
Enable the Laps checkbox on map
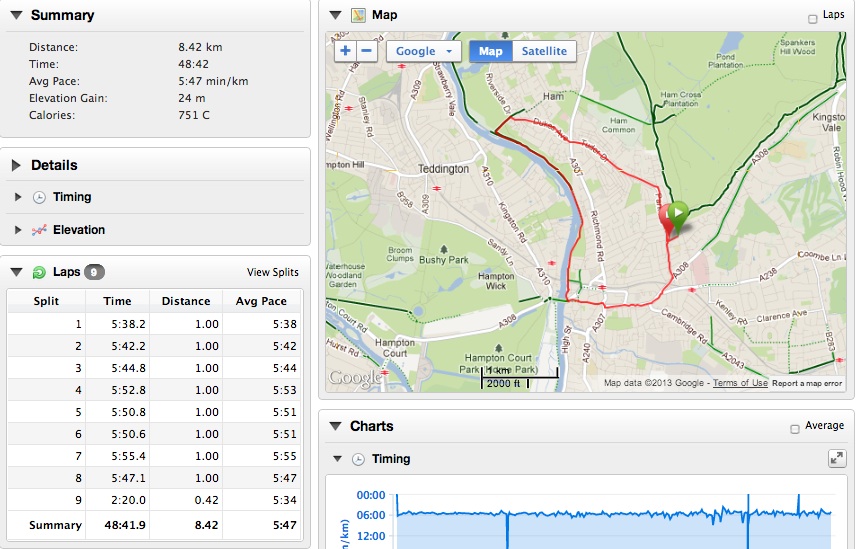pyautogui.click(x=812, y=18)
